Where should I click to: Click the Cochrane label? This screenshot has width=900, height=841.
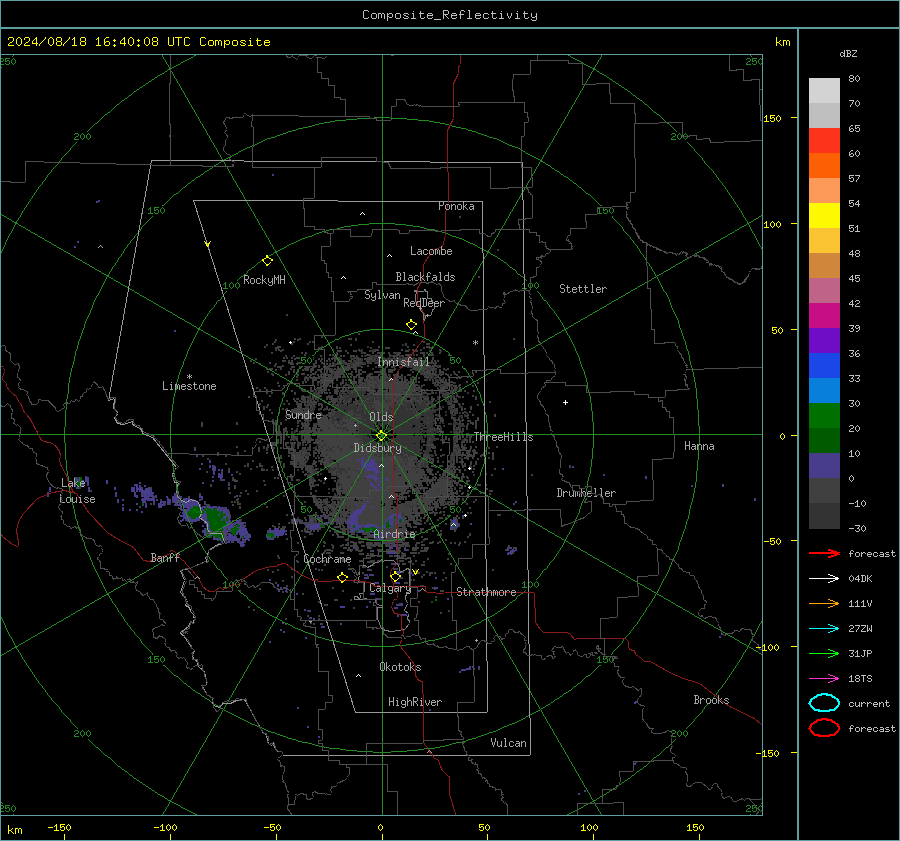coord(327,559)
